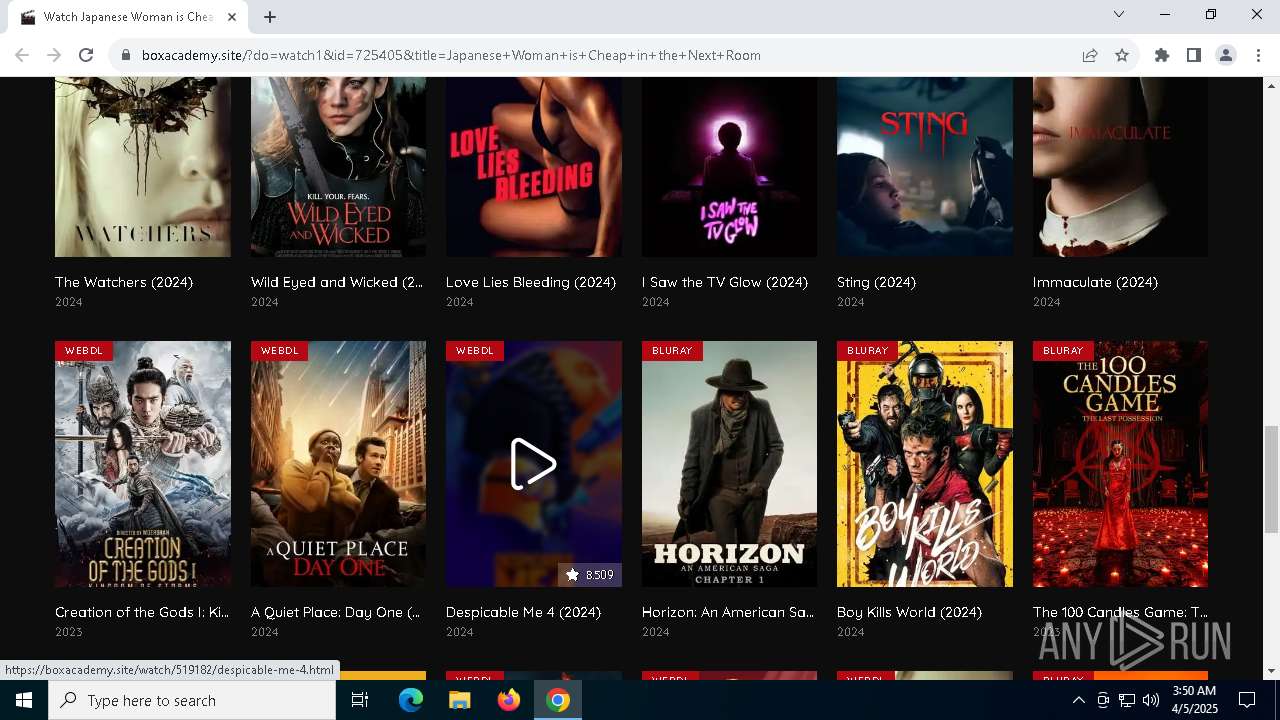Open the Chrome profile avatar
1280x720 pixels.
pyautogui.click(x=1226, y=55)
